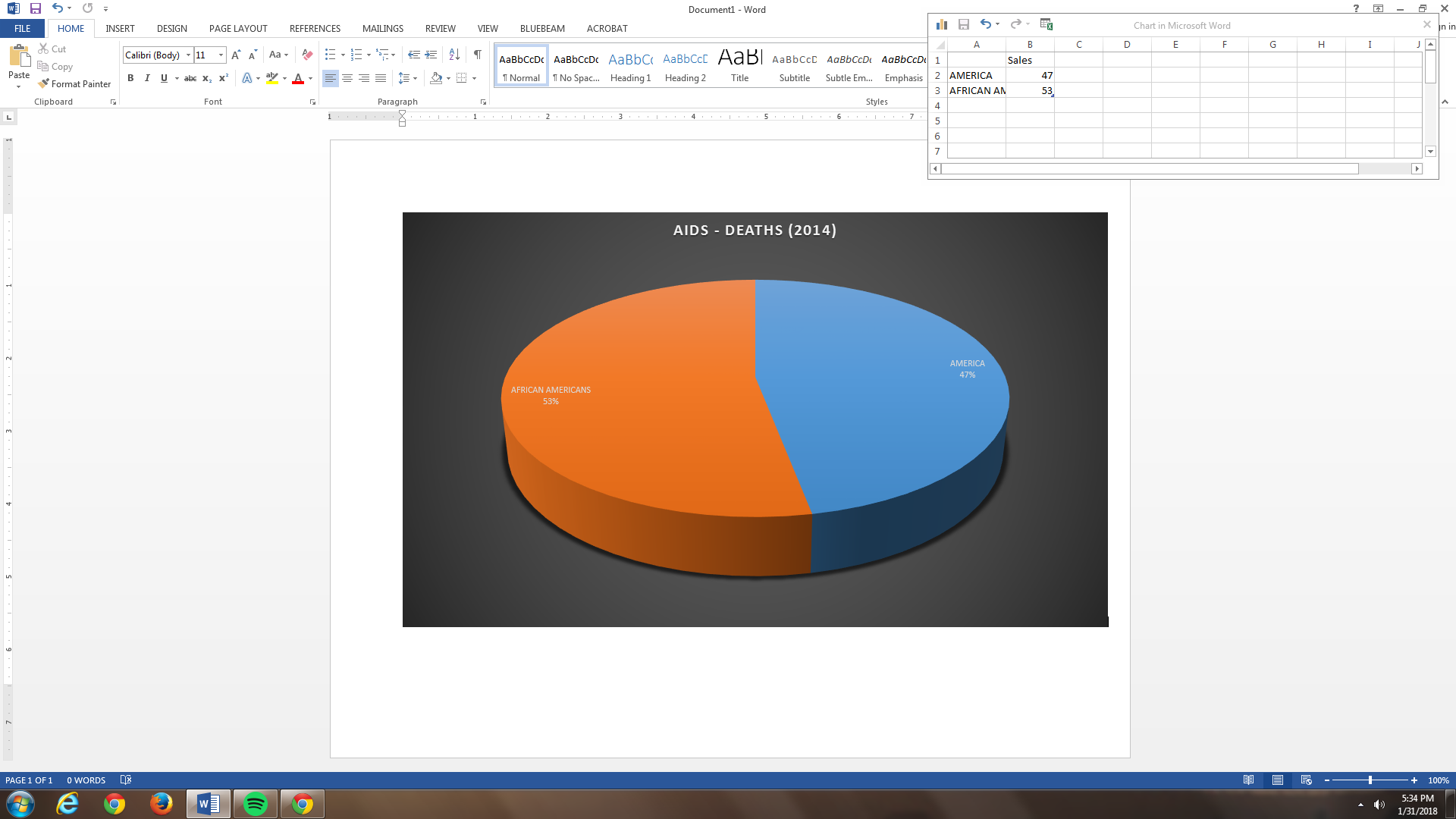Click the Clear All Formatting icon
This screenshot has width=1456, height=819.
307,55
